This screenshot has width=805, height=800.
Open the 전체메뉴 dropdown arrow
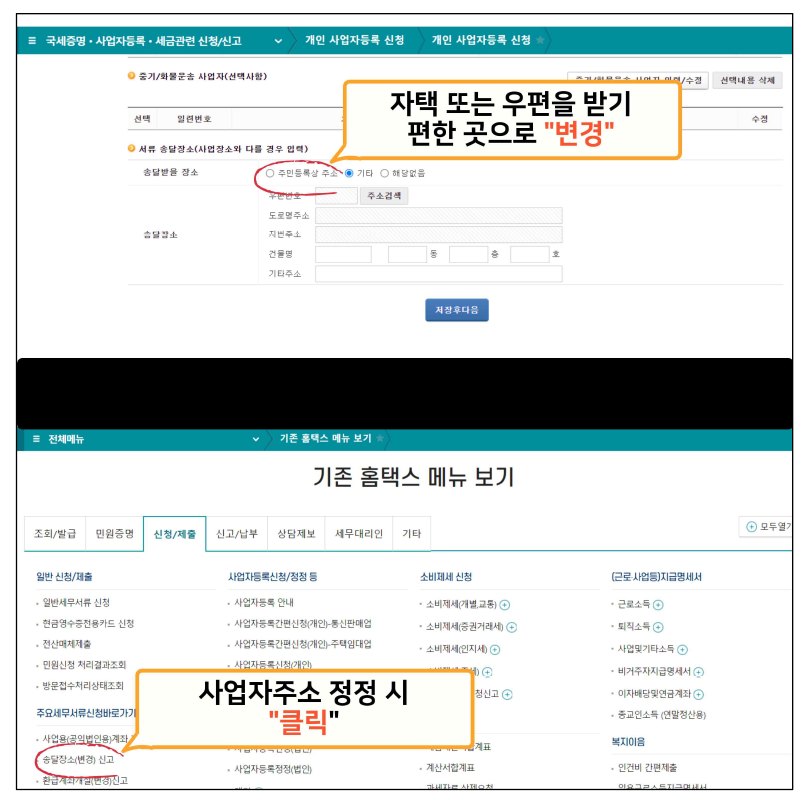pyautogui.click(x=256, y=439)
